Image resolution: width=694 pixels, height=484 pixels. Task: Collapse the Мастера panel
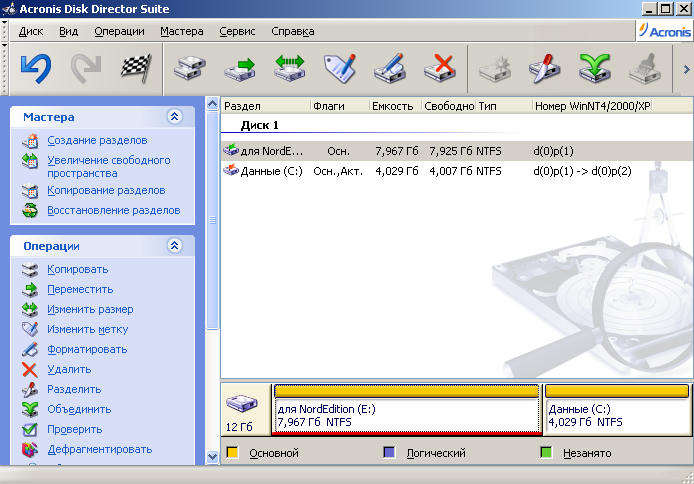(174, 116)
